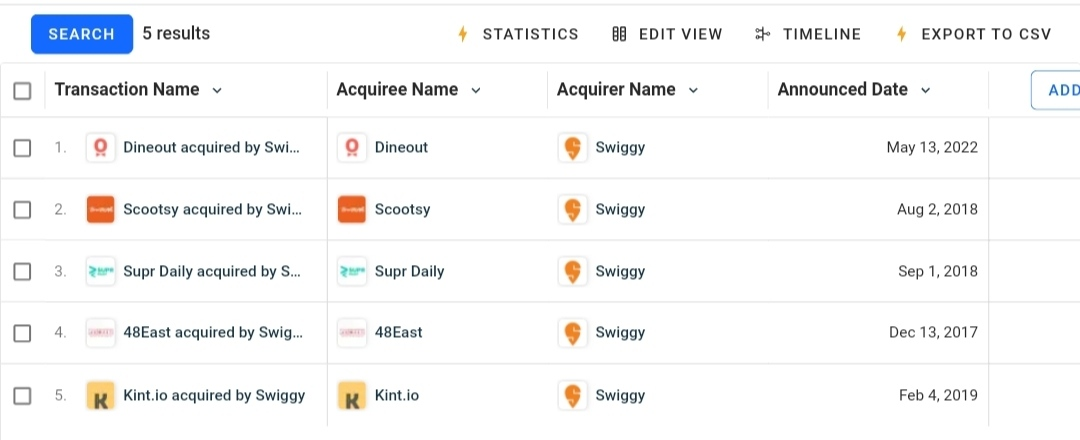Open the Edit View option
The height and width of the screenshot is (440, 1080).
(x=667, y=34)
